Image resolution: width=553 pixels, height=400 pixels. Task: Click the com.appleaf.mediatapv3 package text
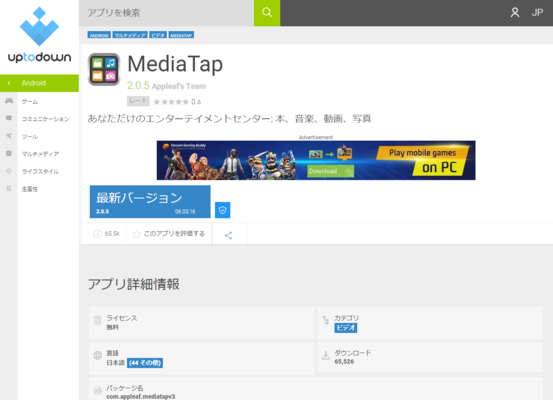point(141,396)
